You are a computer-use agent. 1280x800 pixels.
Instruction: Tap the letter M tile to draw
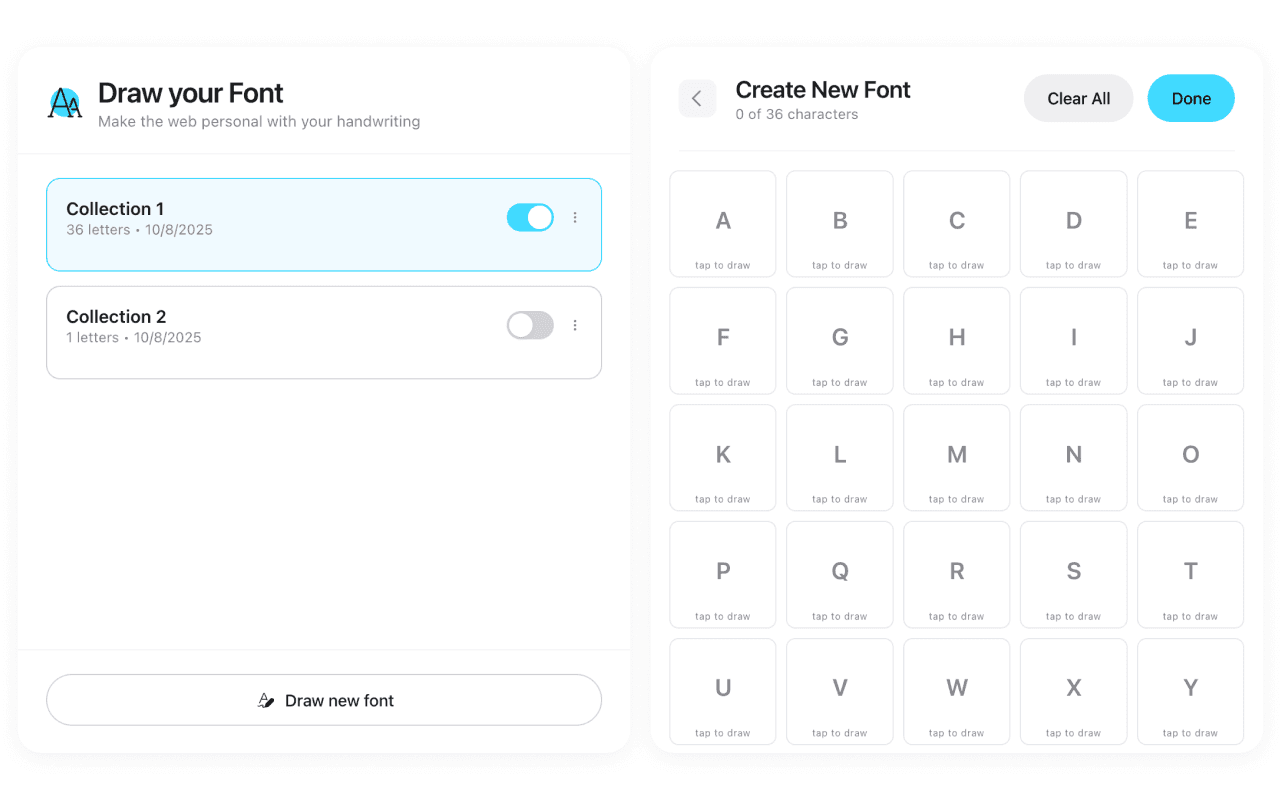point(956,457)
